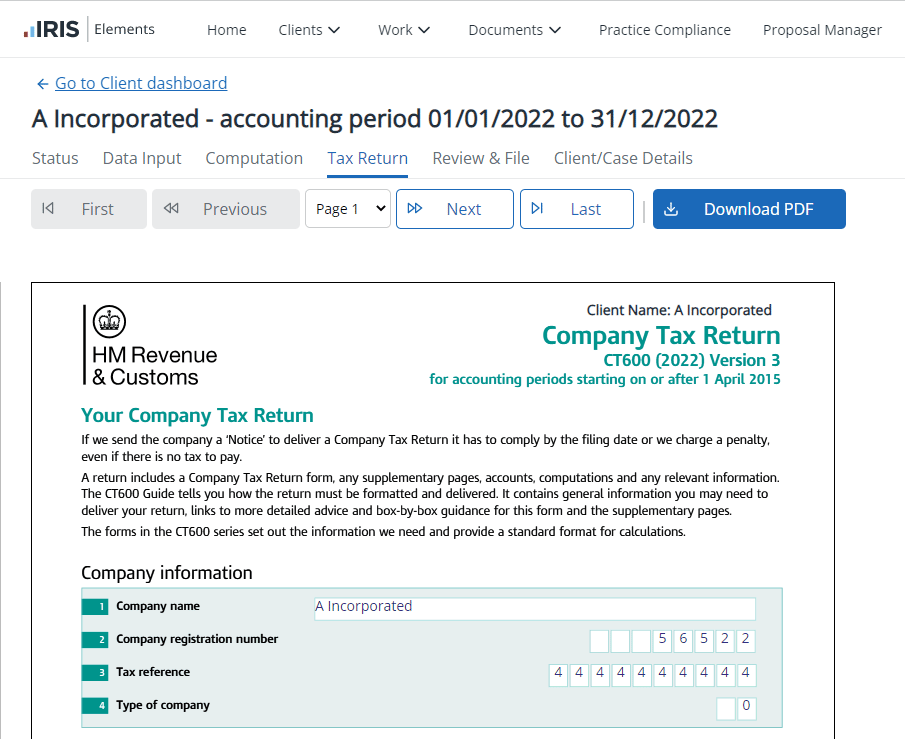Click the Previous page arrows icon
905x739 pixels.
(171, 208)
